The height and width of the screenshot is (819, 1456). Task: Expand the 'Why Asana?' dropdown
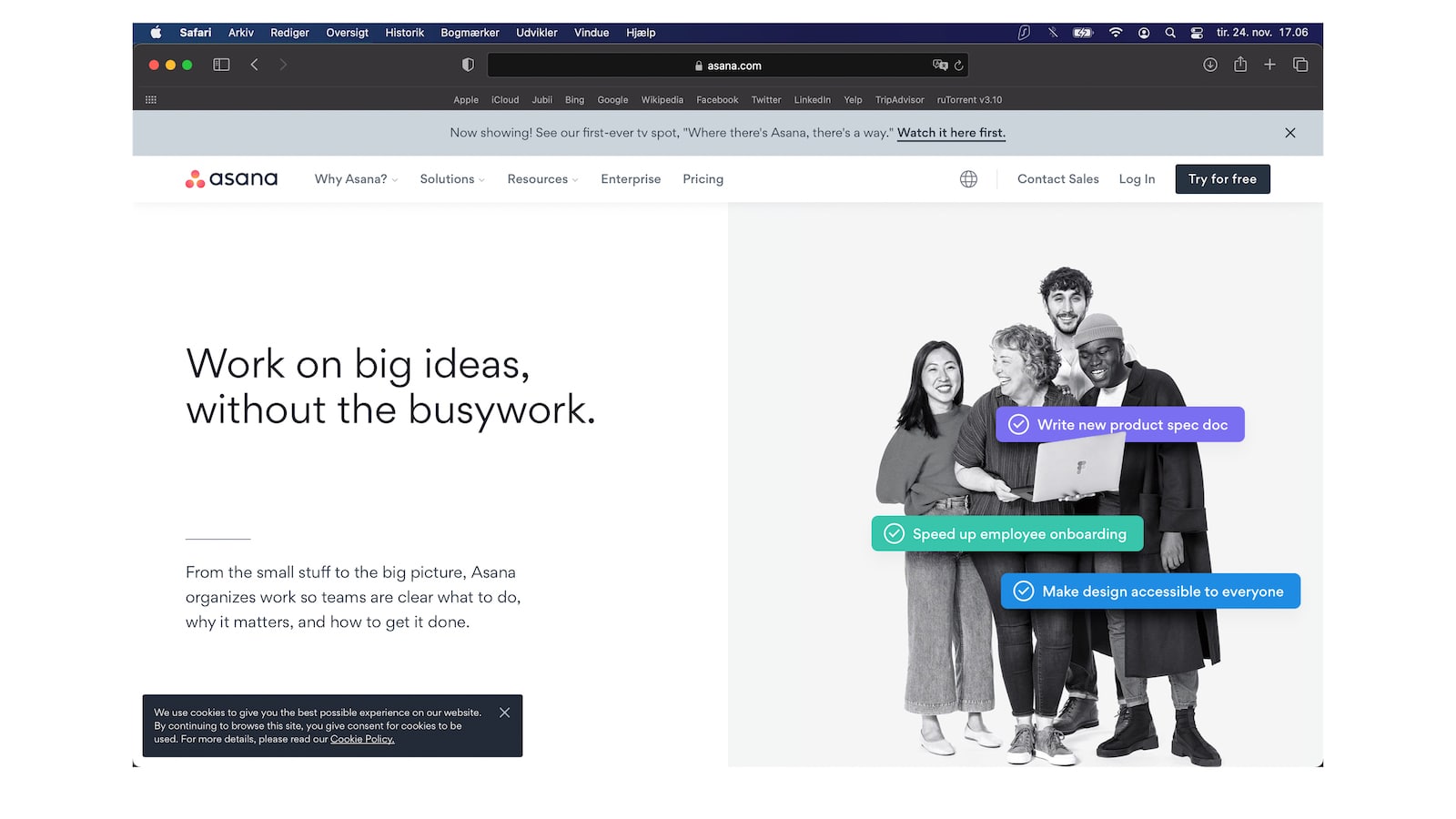[356, 179]
